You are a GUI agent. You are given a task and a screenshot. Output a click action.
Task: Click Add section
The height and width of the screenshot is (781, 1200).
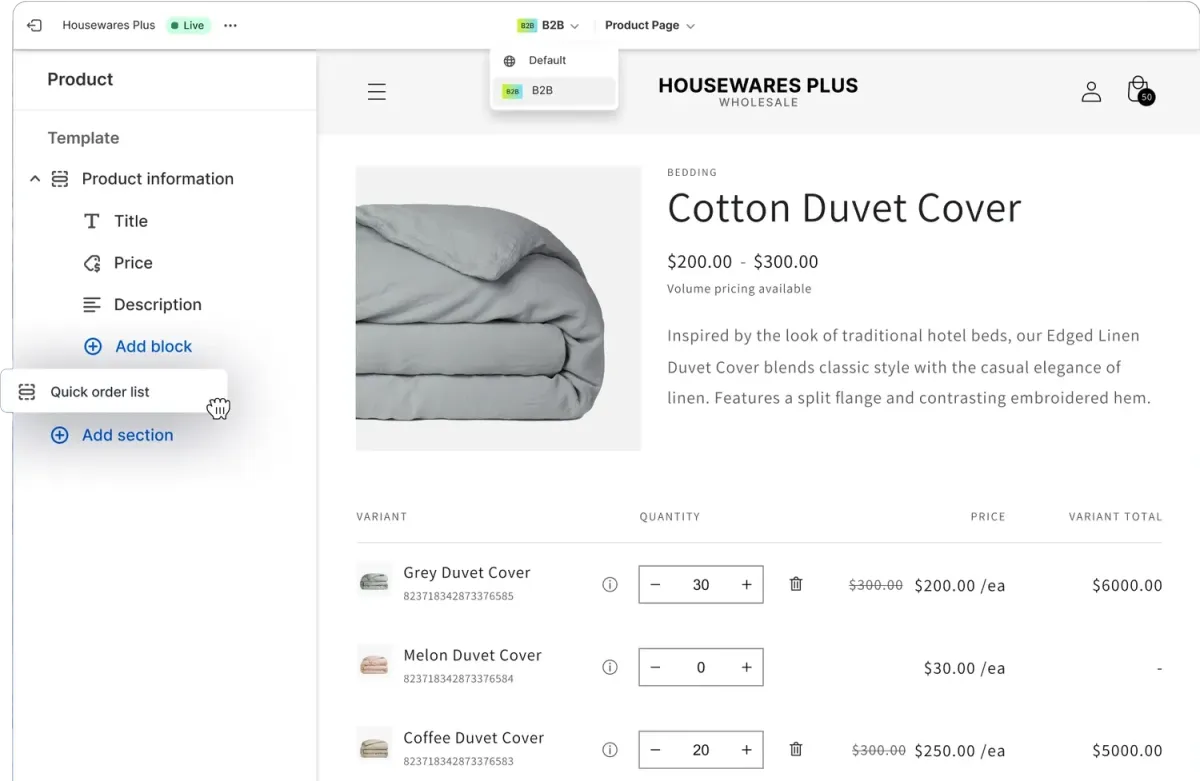coord(127,435)
